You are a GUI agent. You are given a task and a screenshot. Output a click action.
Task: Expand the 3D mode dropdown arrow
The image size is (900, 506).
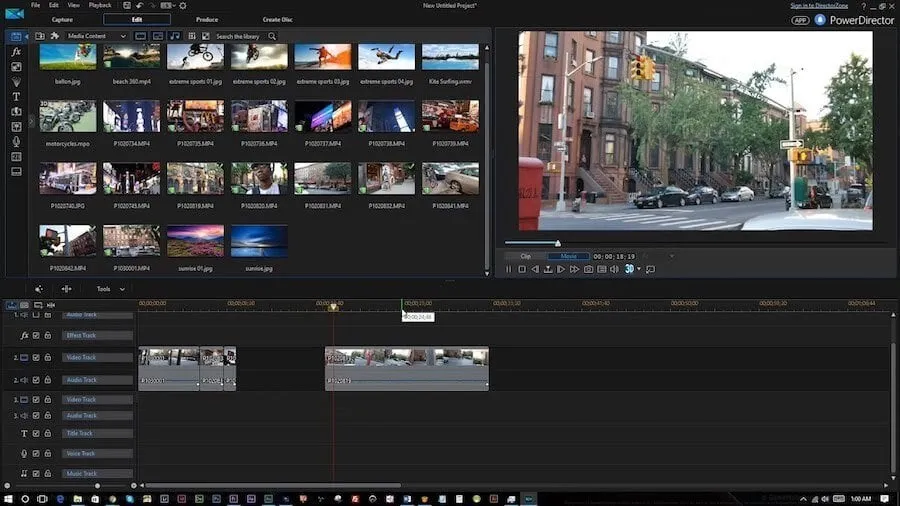pyautogui.click(x=640, y=269)
